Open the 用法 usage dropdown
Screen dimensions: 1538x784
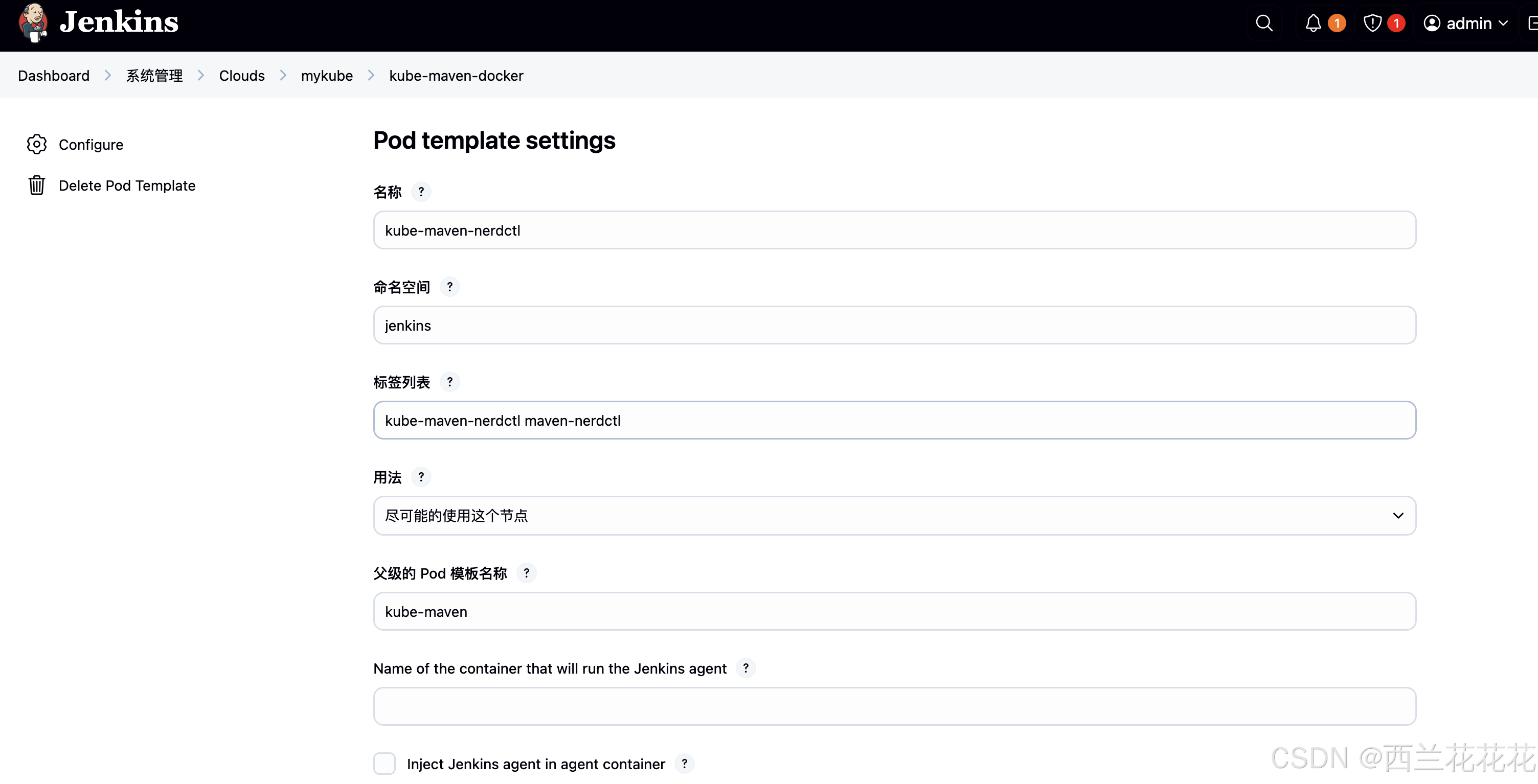(x=894, y=515)
